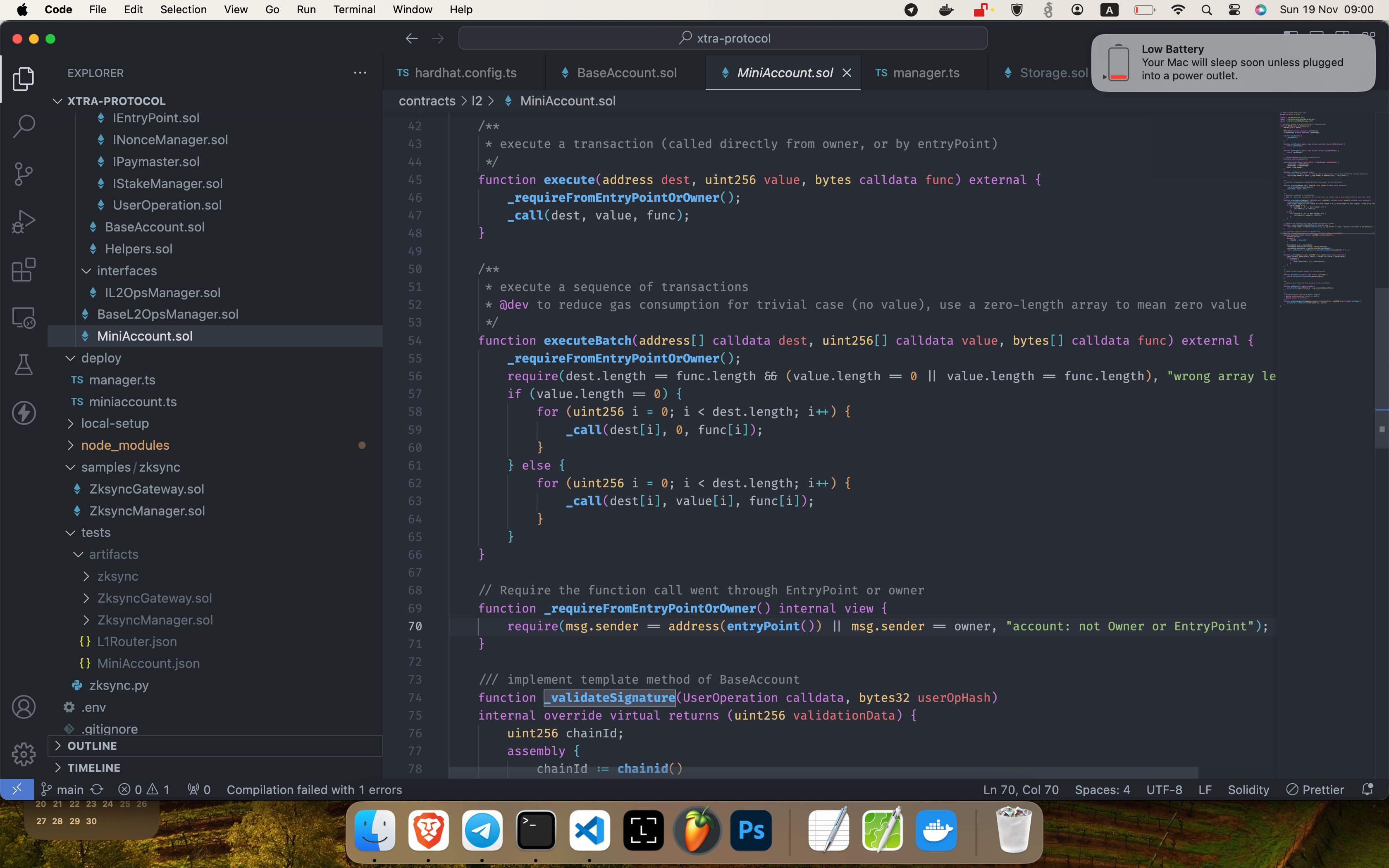Toggle the OUTLINE section expander
Image resolution: width=1389 pixels, height=868 pixels.
pyautogui.click(x=57, y=745)
